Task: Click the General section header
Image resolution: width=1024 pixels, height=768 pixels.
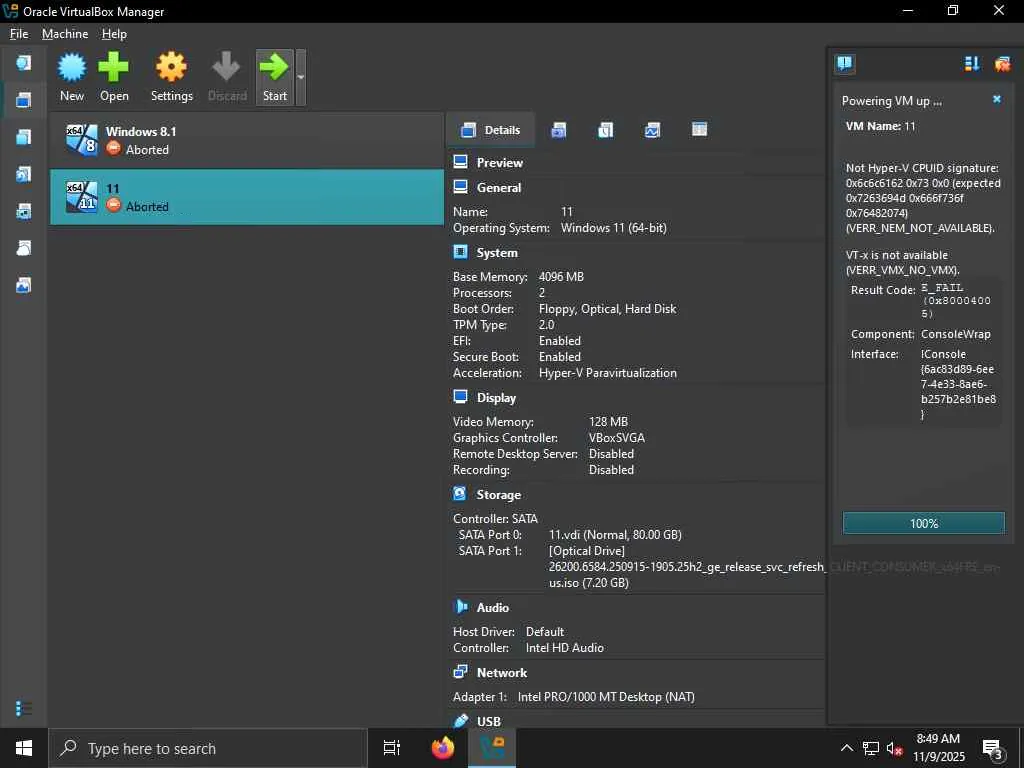Action: pyautogui.click(x=499, y=187)
